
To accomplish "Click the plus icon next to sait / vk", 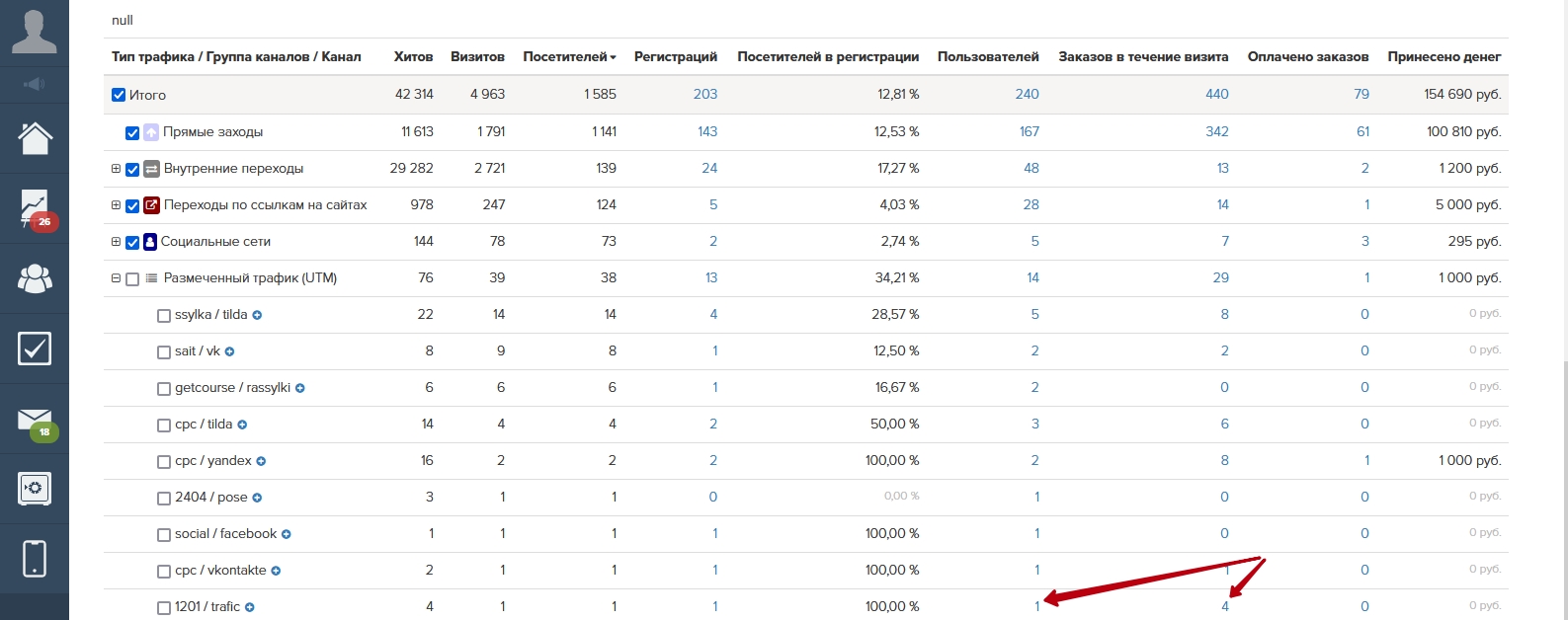I will click(229, 351).
